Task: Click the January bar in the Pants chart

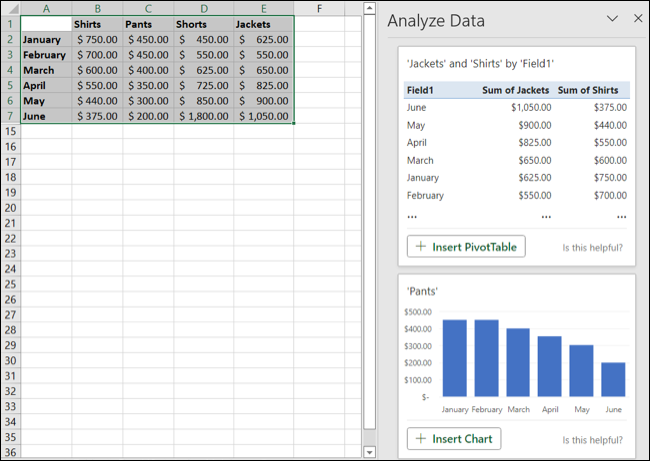Action: pos(454,358)
